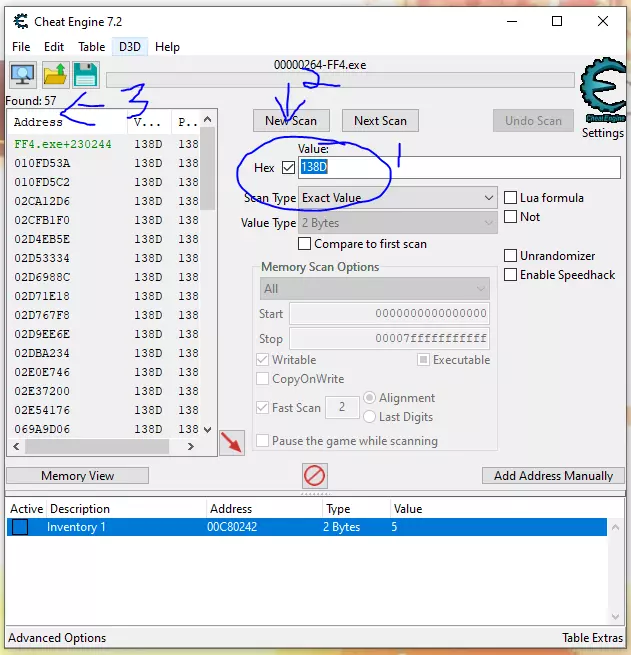631x655 pixels.
Task: Open the Value Type dropdown
Action: (x=398, y=223)
